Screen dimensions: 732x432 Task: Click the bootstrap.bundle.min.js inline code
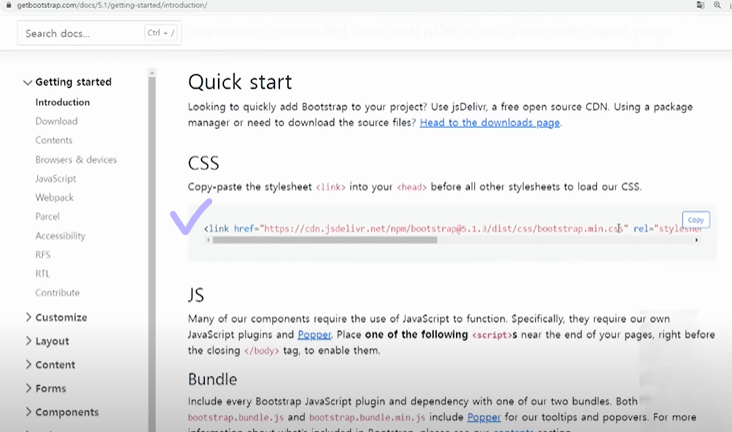point(367,418)
